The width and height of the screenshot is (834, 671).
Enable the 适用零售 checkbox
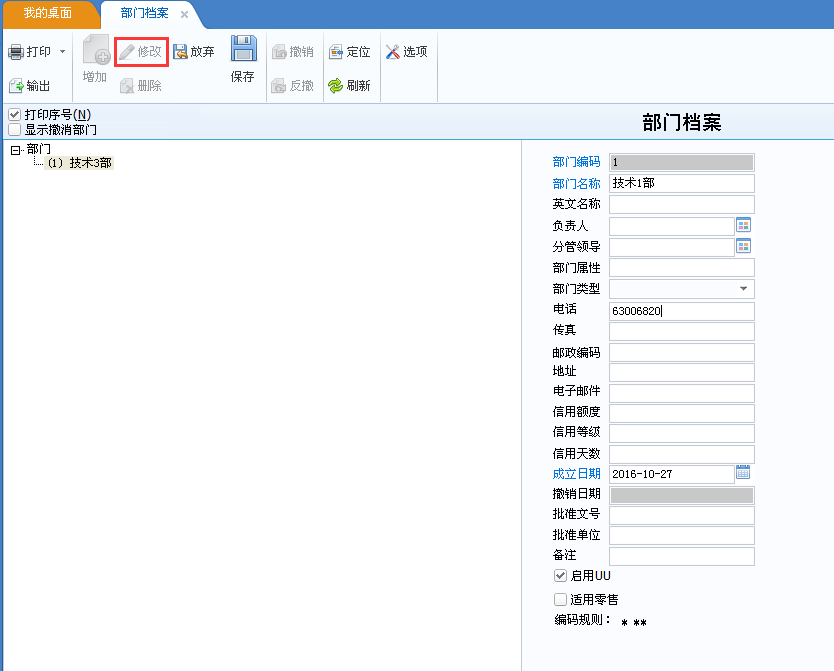pos(560,599)
